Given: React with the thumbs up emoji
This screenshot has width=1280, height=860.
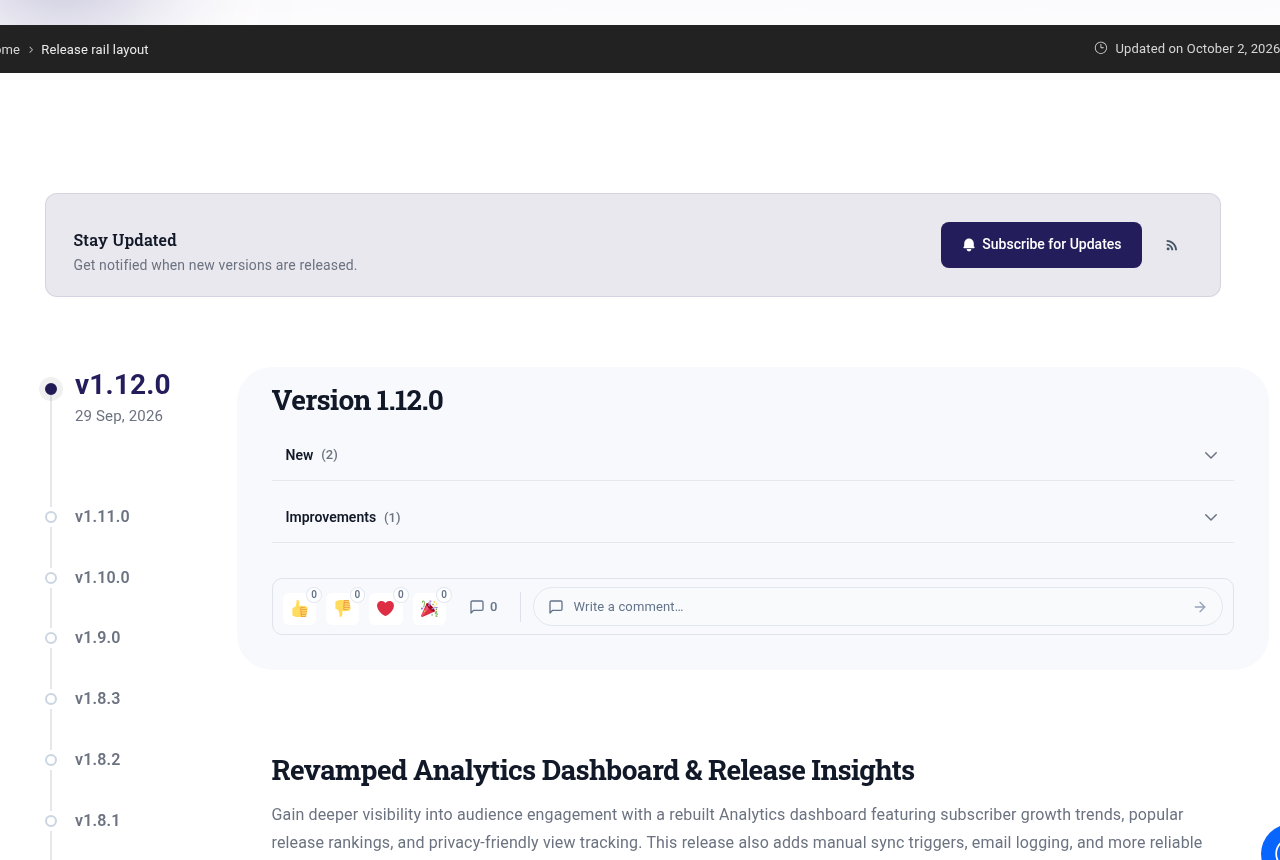Looking at the screenshot, I should (x=299, y=608).
